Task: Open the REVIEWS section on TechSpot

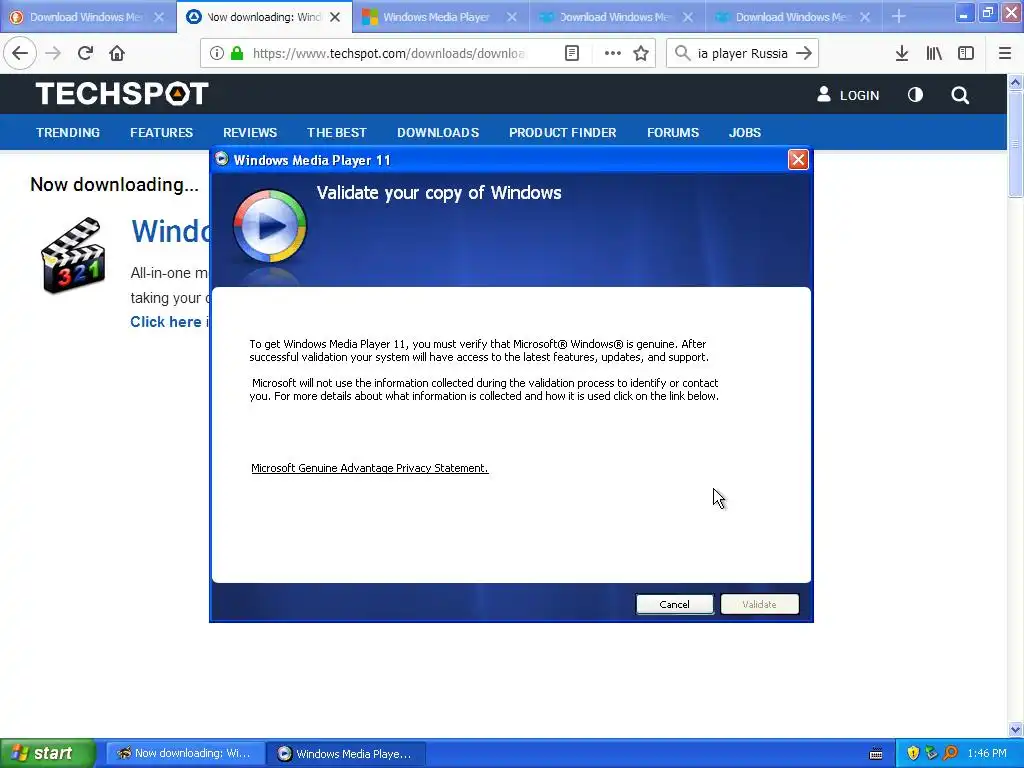Action: tap(250, 133)
